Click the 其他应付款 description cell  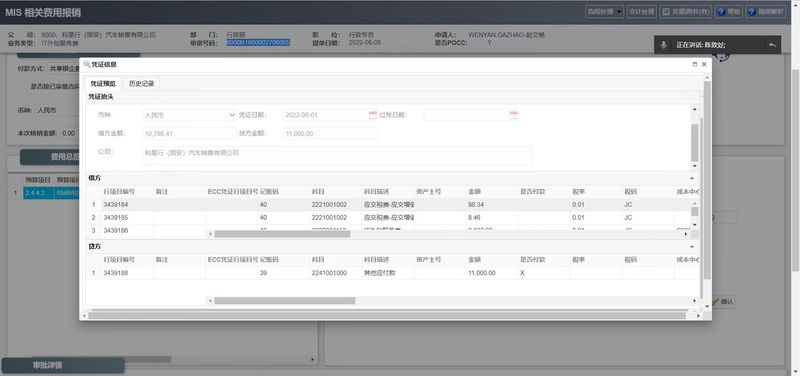point(388,273)
